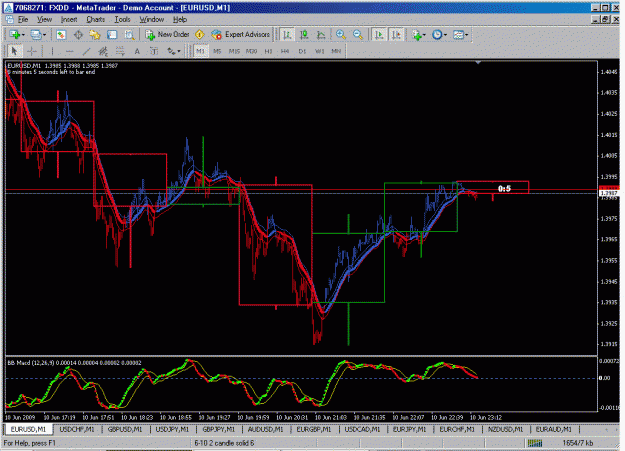Switch timeframe to M30
Image resolution: width=625 pixels, height=451 pixels.
251,51
